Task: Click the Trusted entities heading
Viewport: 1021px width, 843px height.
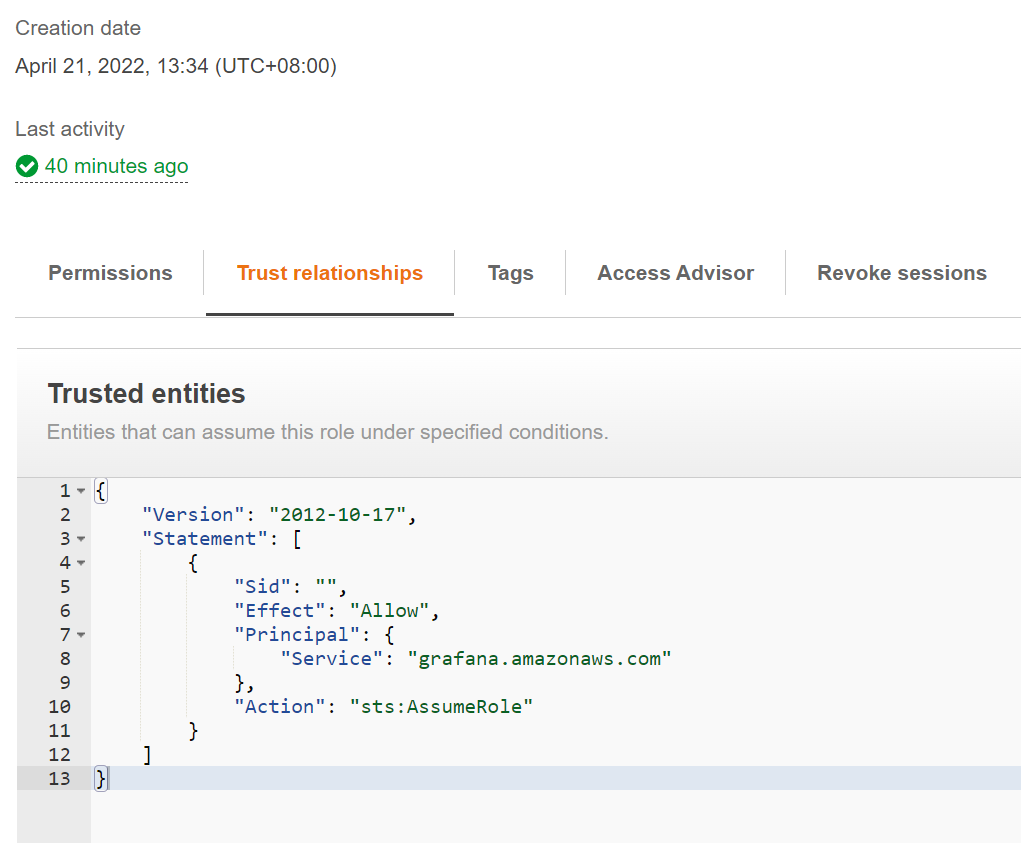Action: click(x=146, y=394)
